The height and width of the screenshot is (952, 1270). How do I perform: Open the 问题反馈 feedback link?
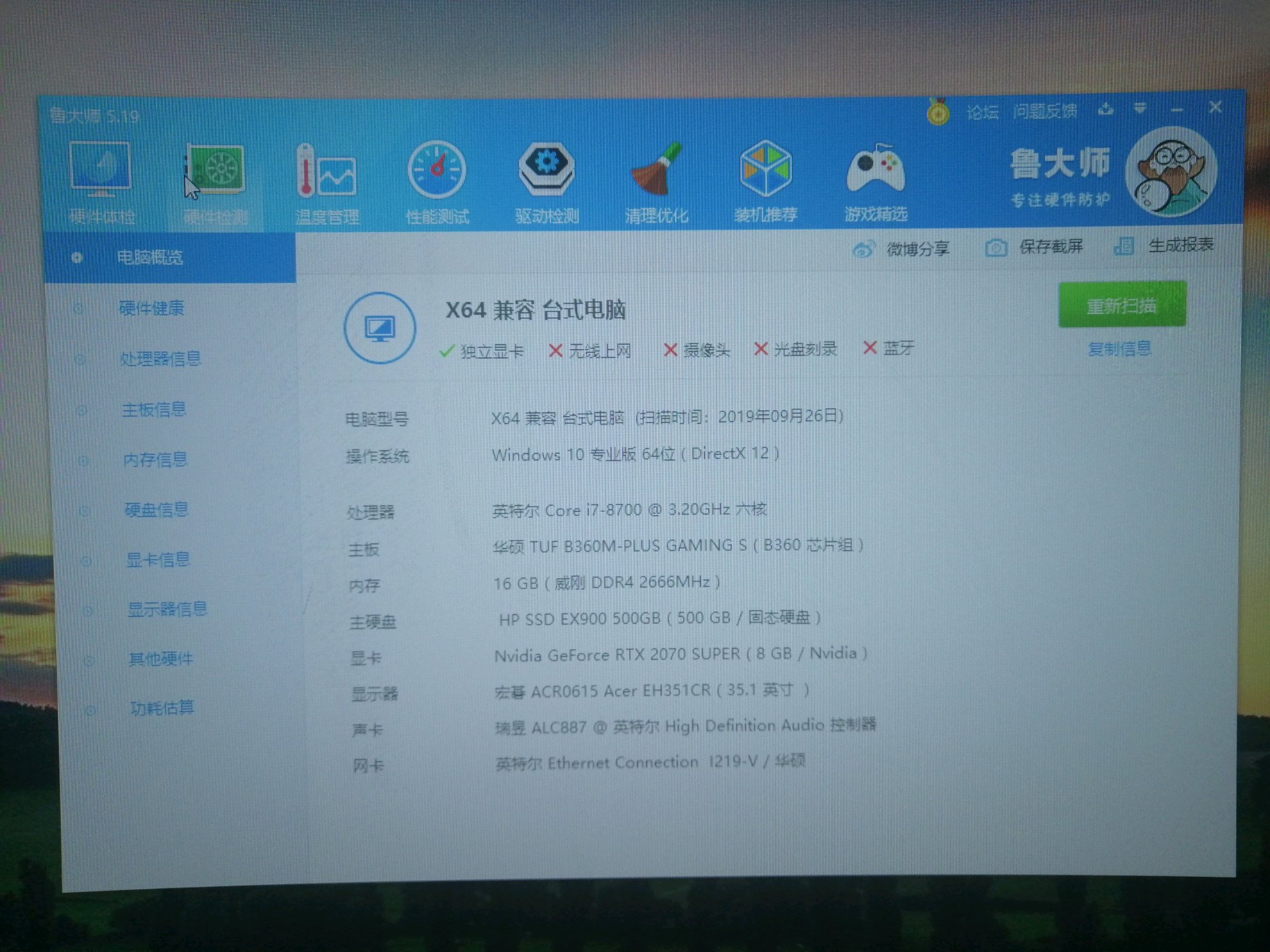click(x=1045, y=111)
